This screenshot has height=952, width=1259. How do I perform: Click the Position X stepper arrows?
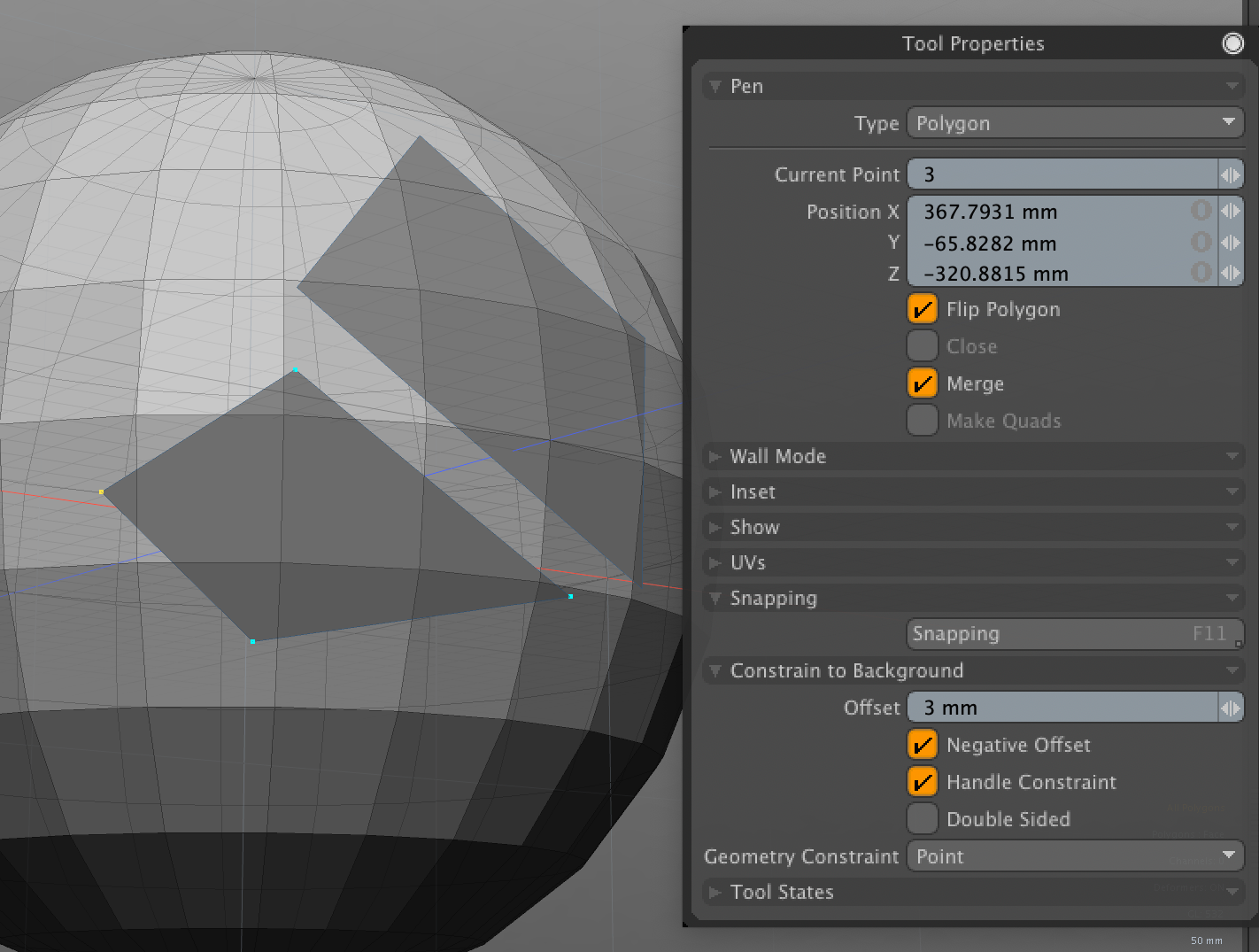click(x=1231, y=211)
